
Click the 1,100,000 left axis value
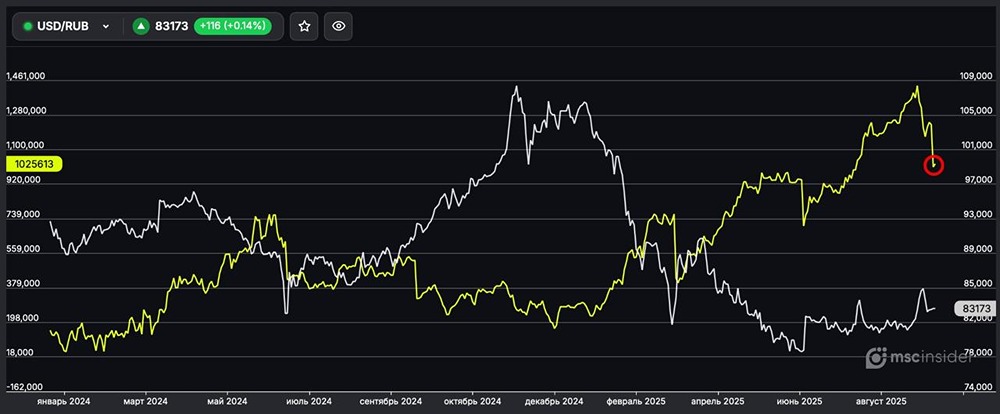[26, 145]
